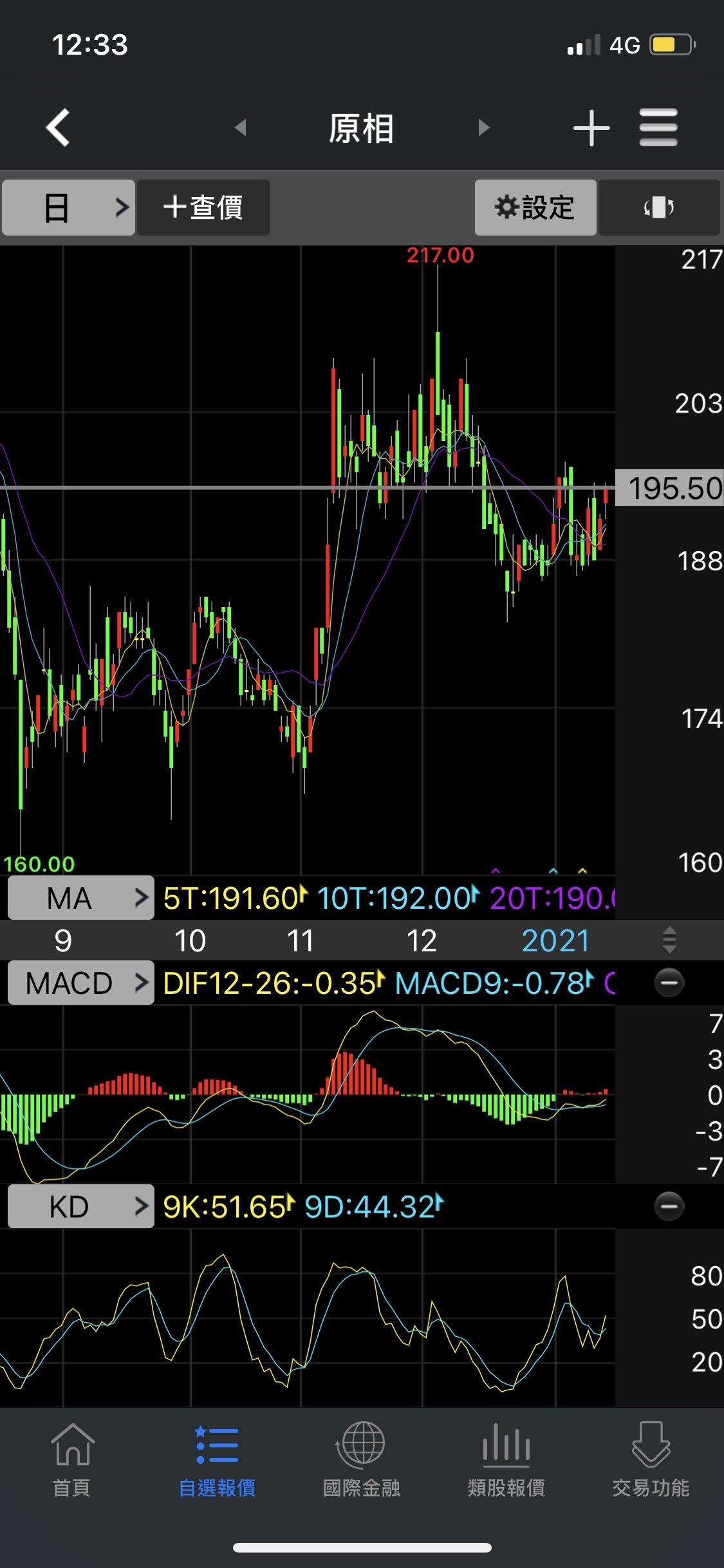Change the MACD indicator type
Viewport: 724px width, 1568px height.
pos(81,983)
